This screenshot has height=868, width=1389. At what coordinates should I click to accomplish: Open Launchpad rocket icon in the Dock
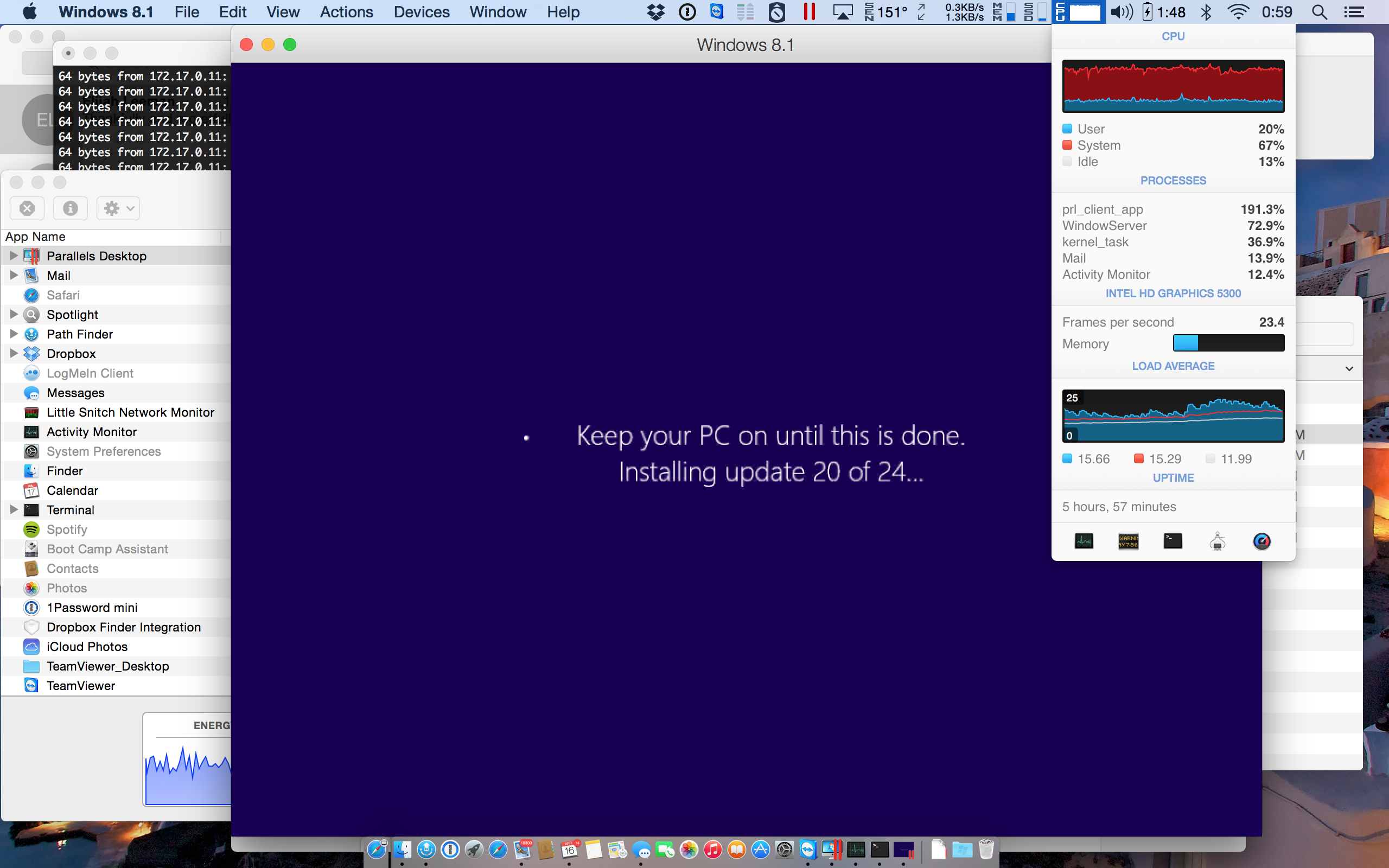pyautogui.click(x=474, y=849)
